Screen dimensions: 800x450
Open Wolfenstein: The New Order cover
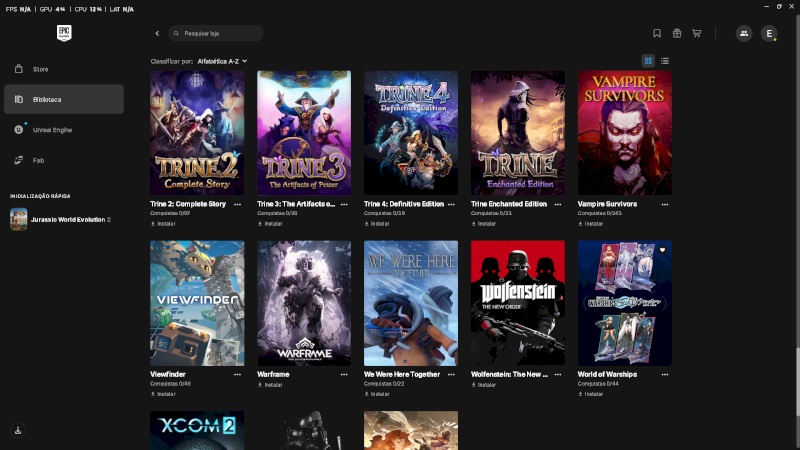pos(518,303)
